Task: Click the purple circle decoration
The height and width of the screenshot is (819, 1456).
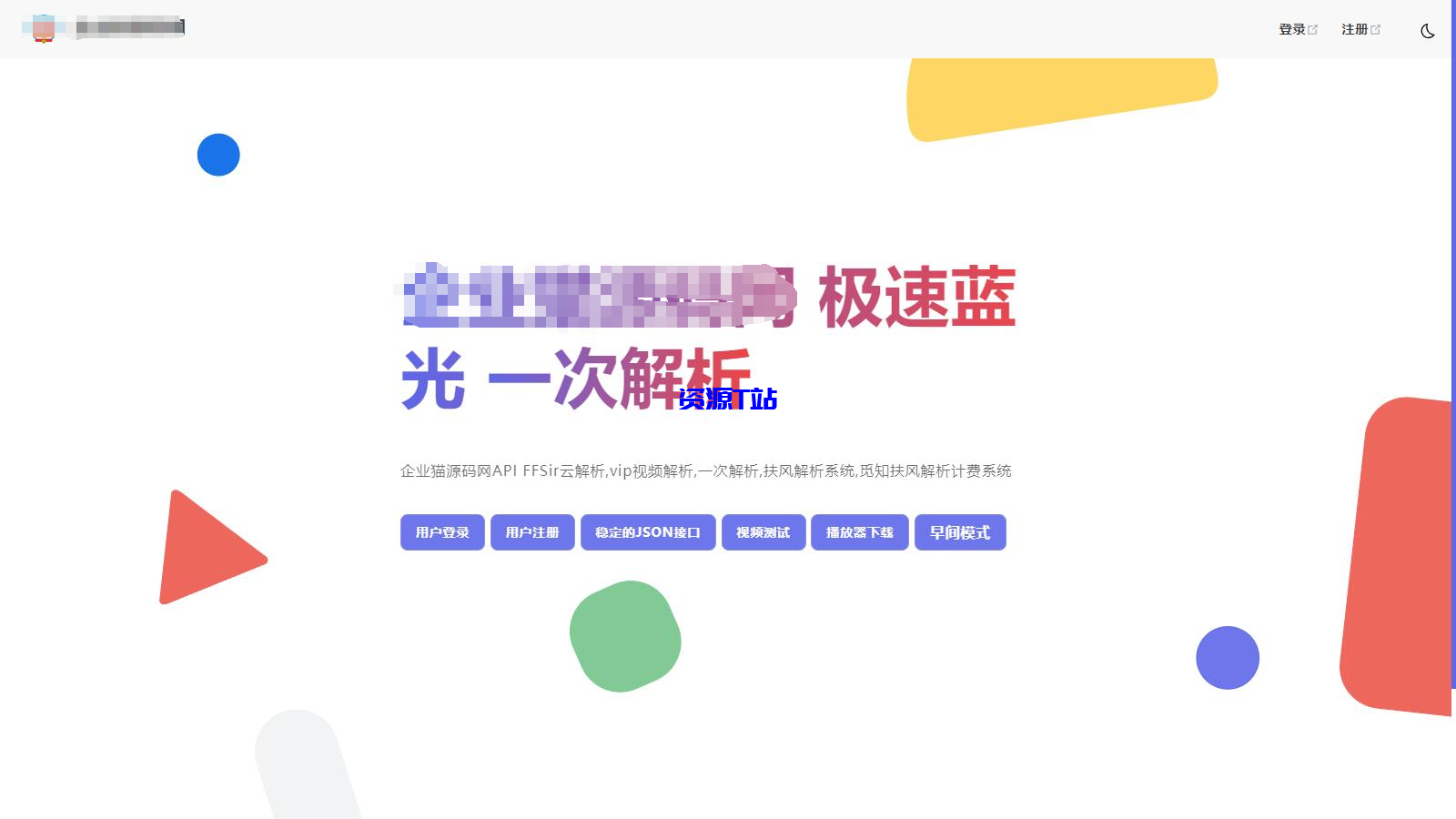Action: coord(1227,657)
